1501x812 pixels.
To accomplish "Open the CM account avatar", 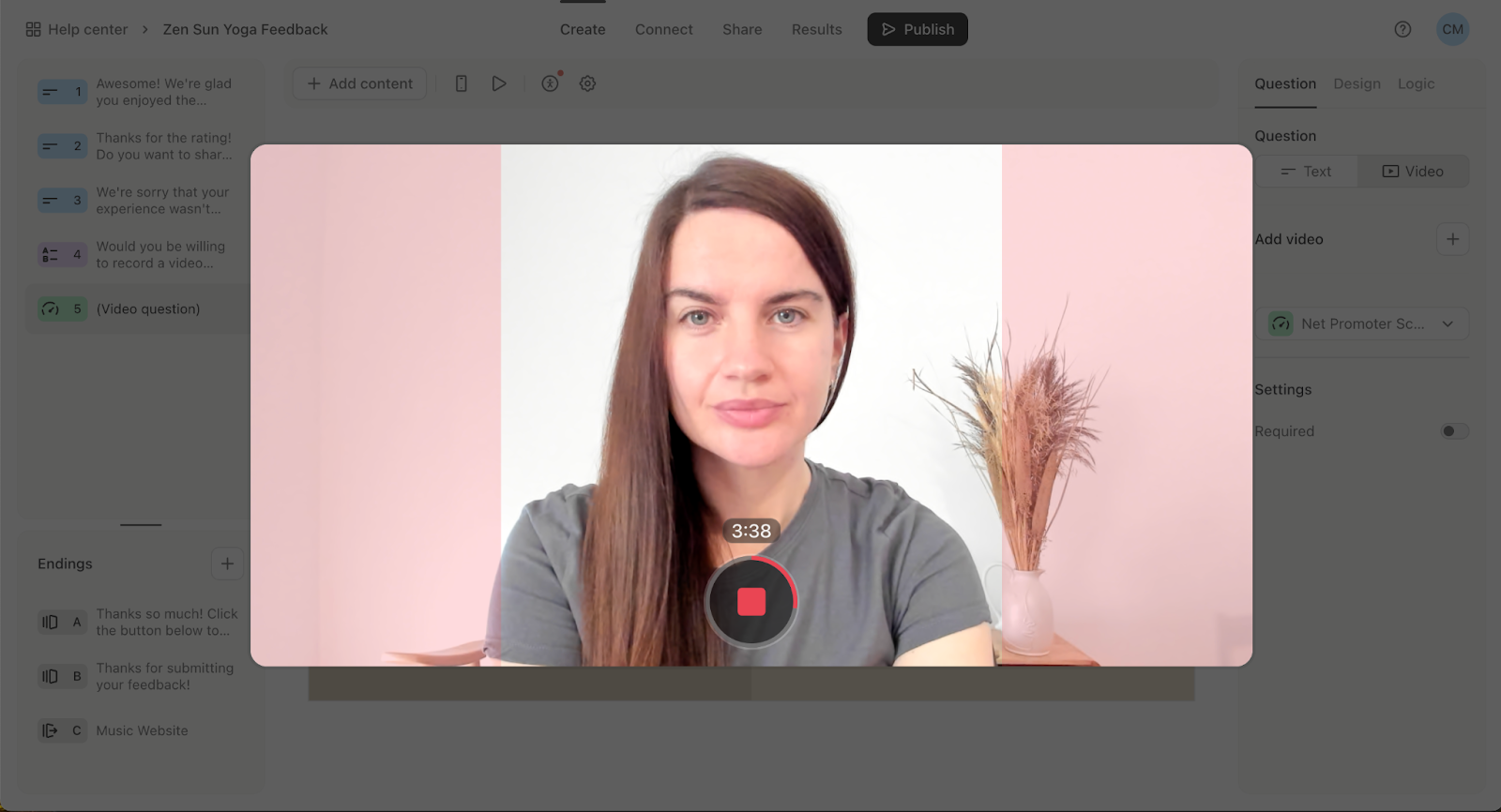I will (x=1452, y=29).
